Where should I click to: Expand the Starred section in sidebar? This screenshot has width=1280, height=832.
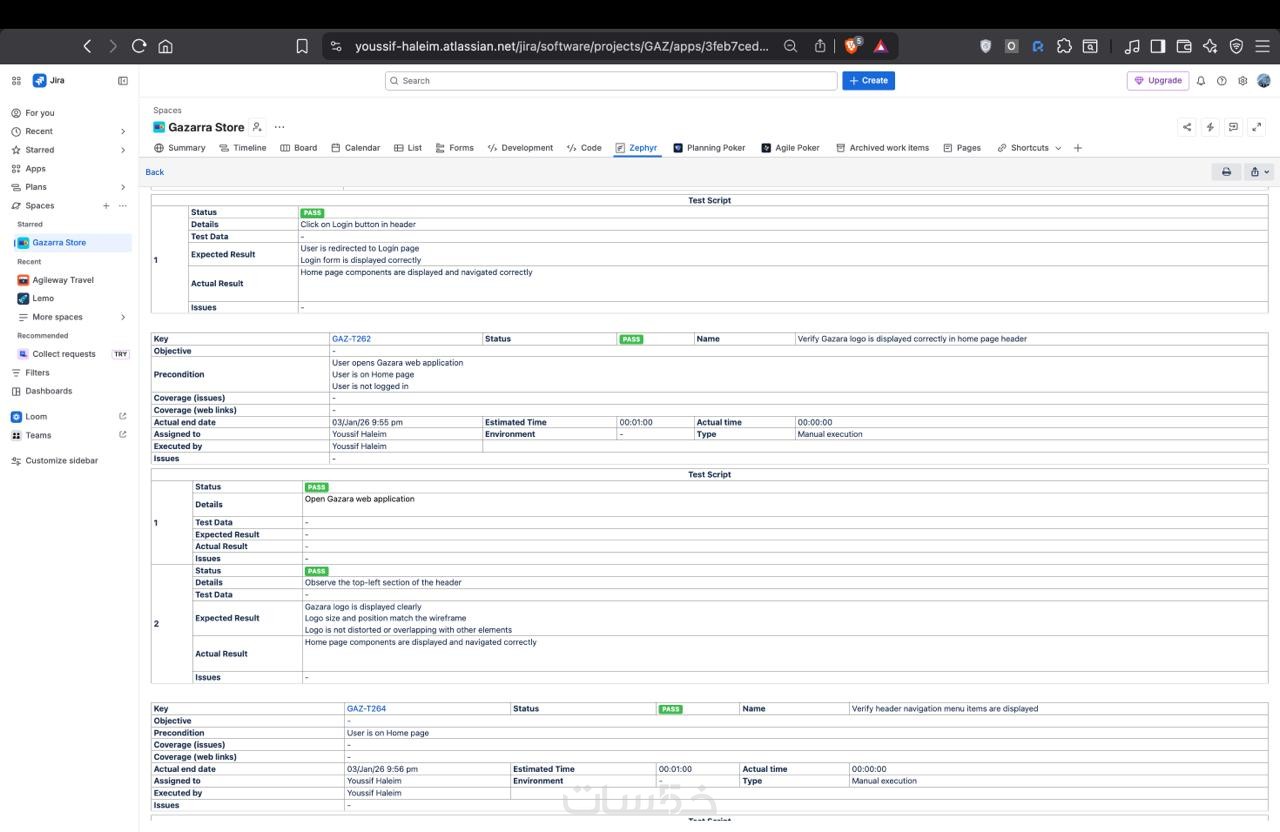click(123, 150)
